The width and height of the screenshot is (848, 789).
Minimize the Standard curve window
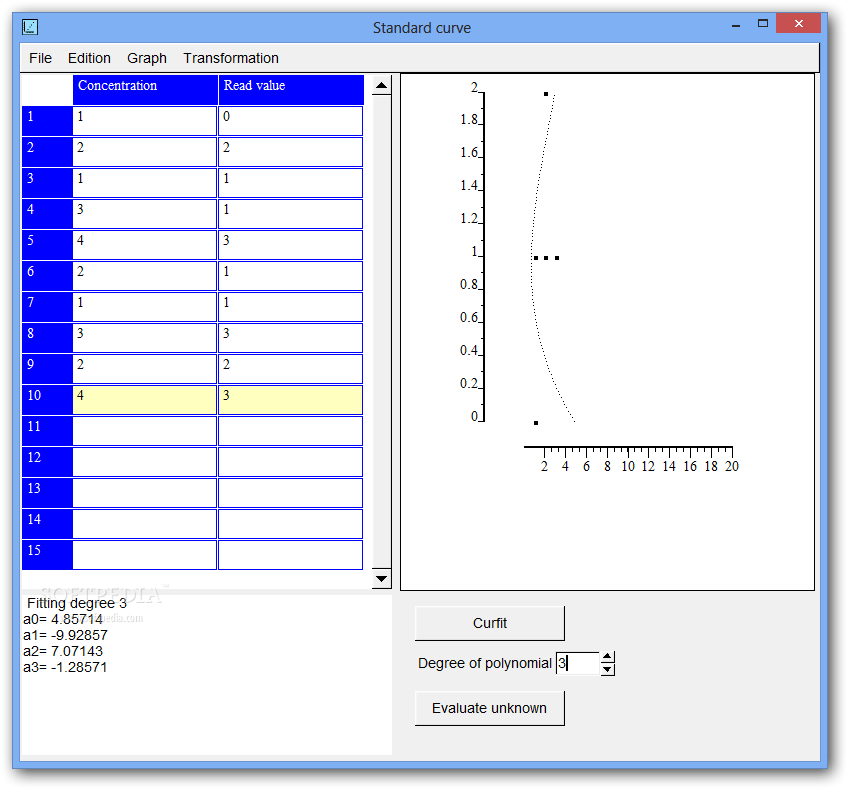coord(736,25)
